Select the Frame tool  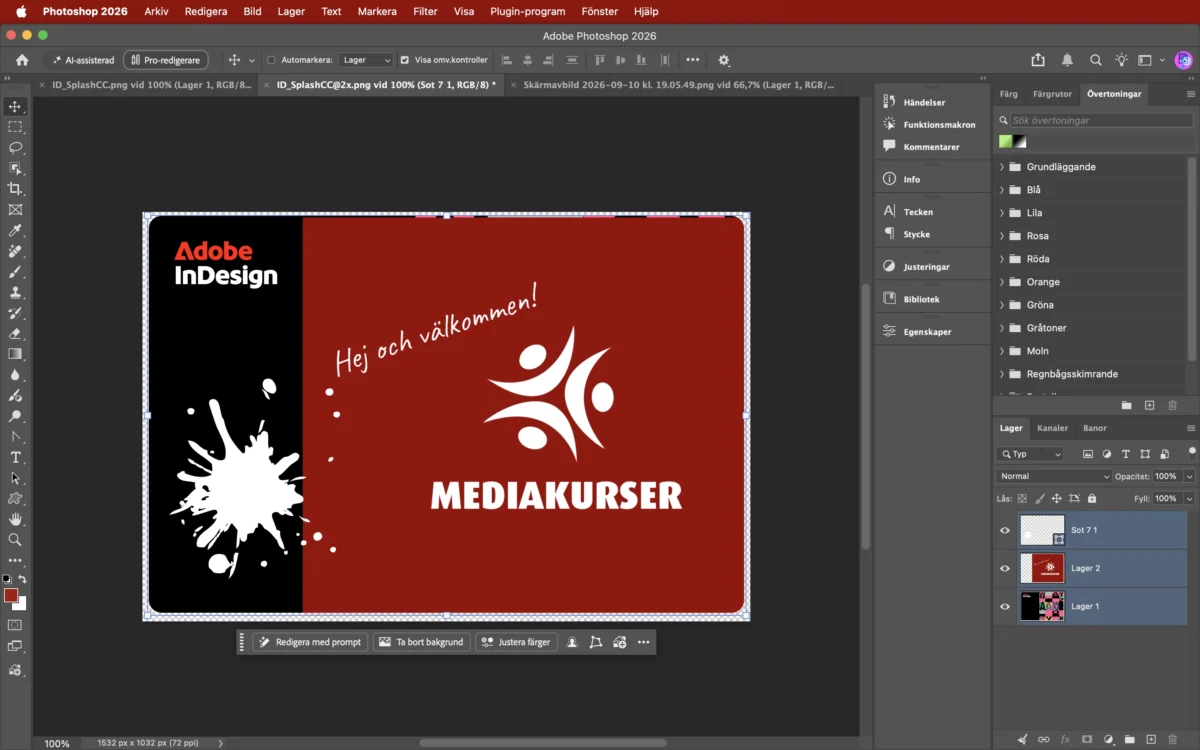pyautogui.click(x=15, y=210)
